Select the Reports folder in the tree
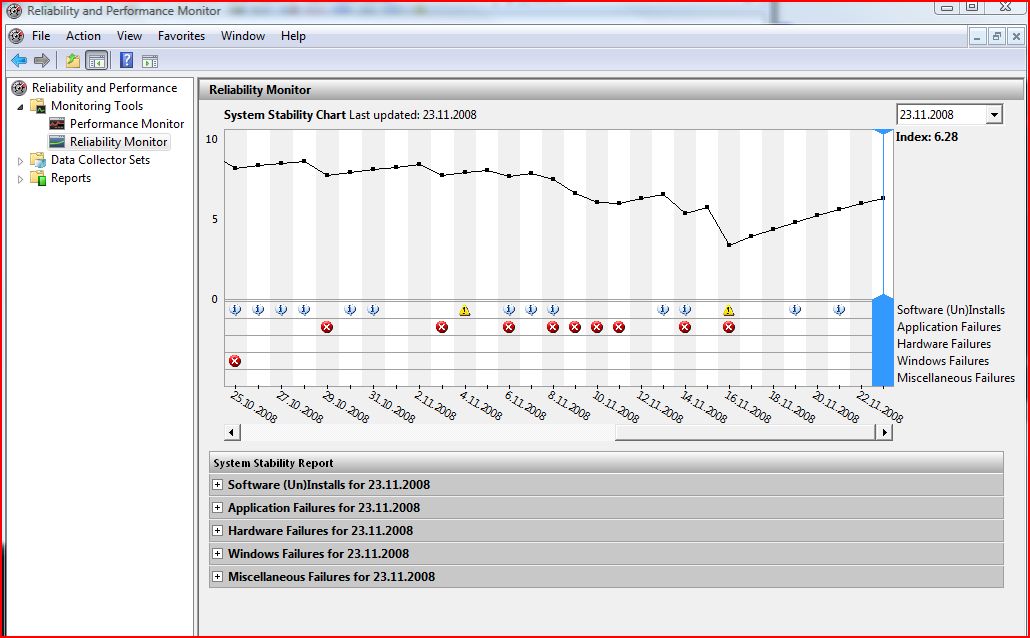This screenshot has width=1030, height=638. 70,178
